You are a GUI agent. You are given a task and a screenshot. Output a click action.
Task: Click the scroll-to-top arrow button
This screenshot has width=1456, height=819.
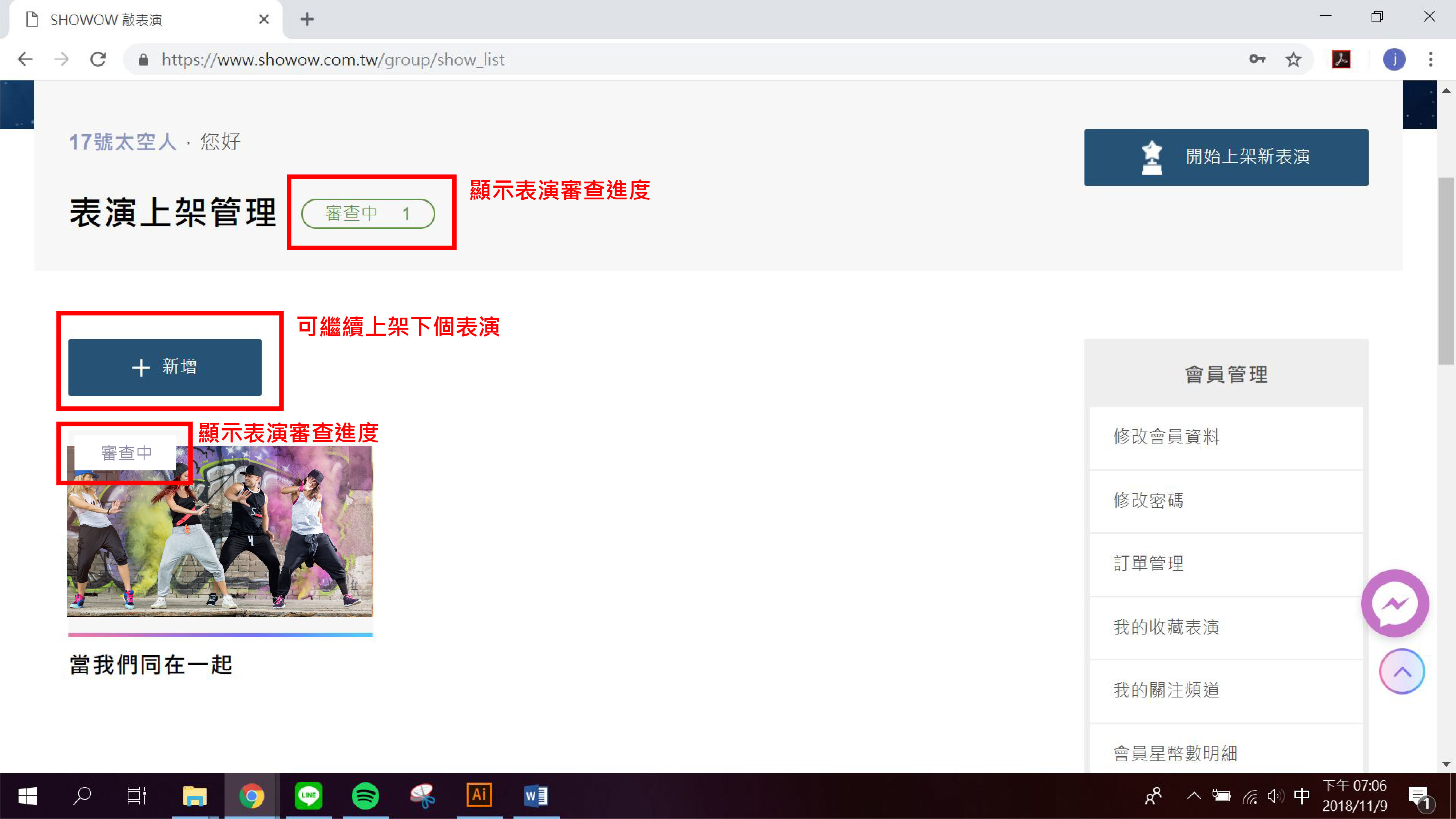pyautogui.click(x=1402, y=672)
